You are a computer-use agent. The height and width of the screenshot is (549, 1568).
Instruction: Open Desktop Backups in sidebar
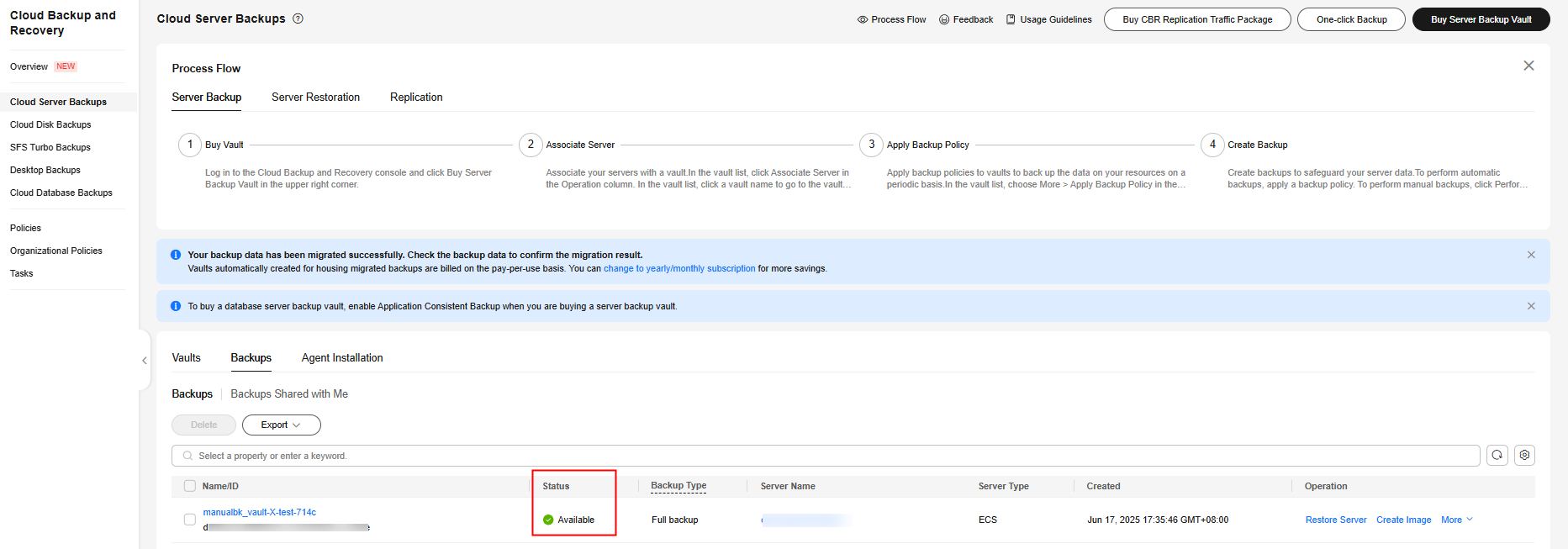click(45, 170)
